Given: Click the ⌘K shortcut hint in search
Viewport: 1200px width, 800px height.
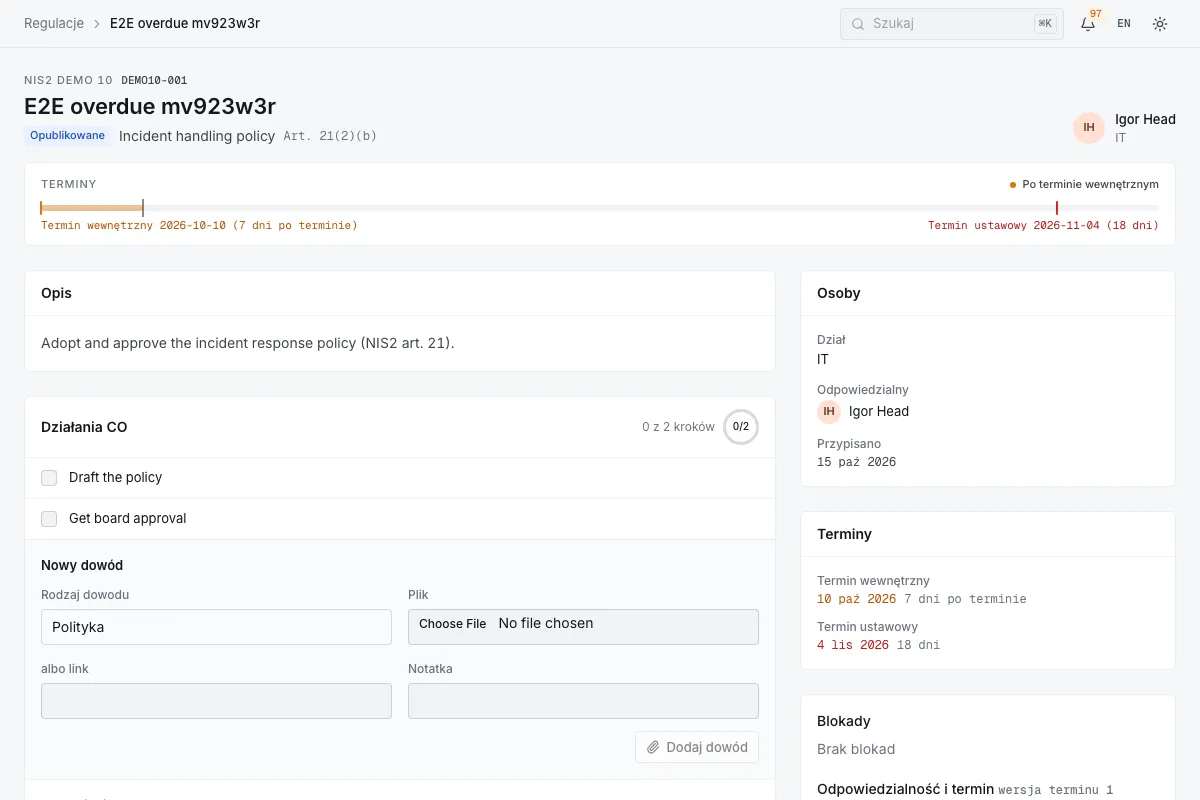Looking at the screenshot, I should coord(1045,23).
